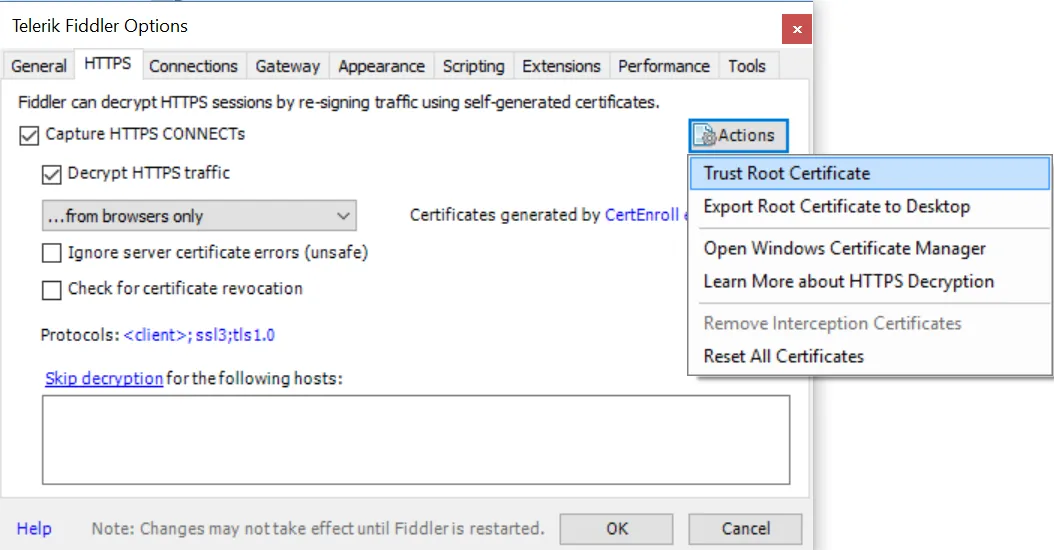Confirm with the OK button
Image resolution: width=1054 pixels, height=550 pixels.
(x=616, y=529)
